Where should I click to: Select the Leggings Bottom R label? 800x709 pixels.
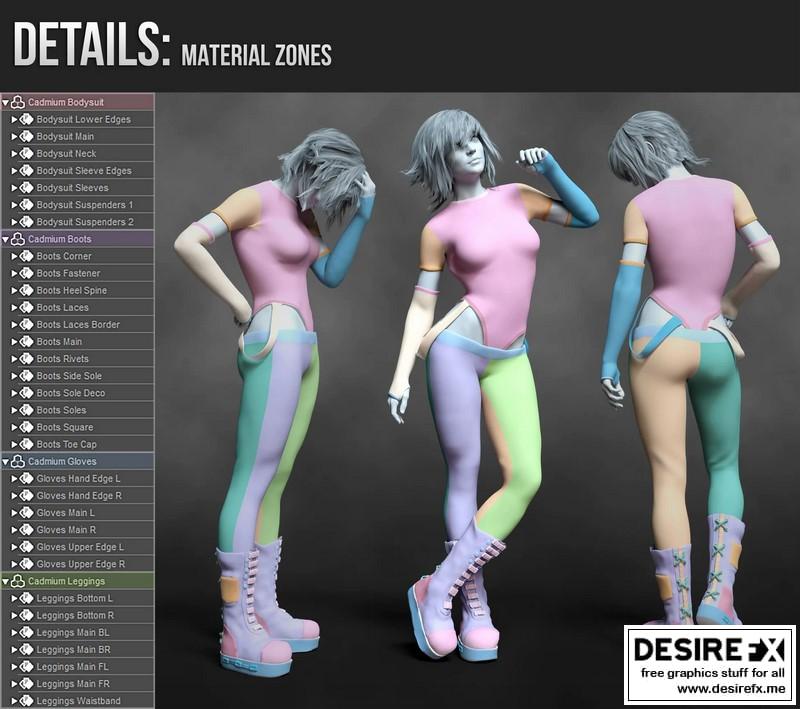[x=75, y=616]
